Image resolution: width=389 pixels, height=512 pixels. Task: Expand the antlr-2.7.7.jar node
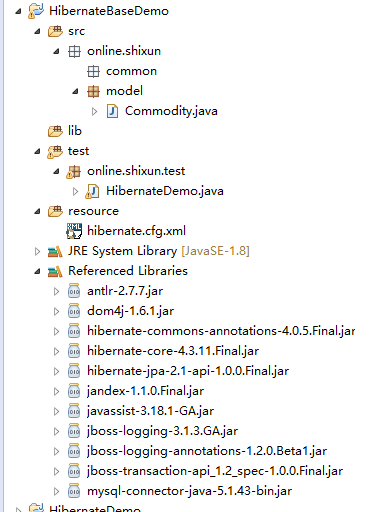tap(56, 291)
